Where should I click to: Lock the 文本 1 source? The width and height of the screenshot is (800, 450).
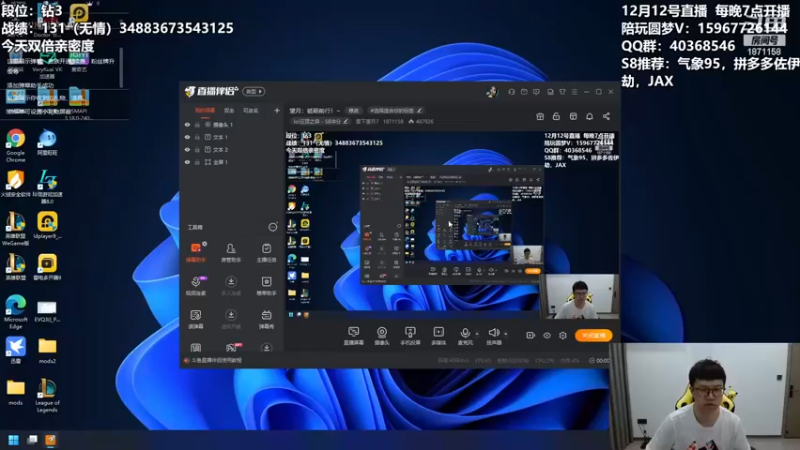197,137
